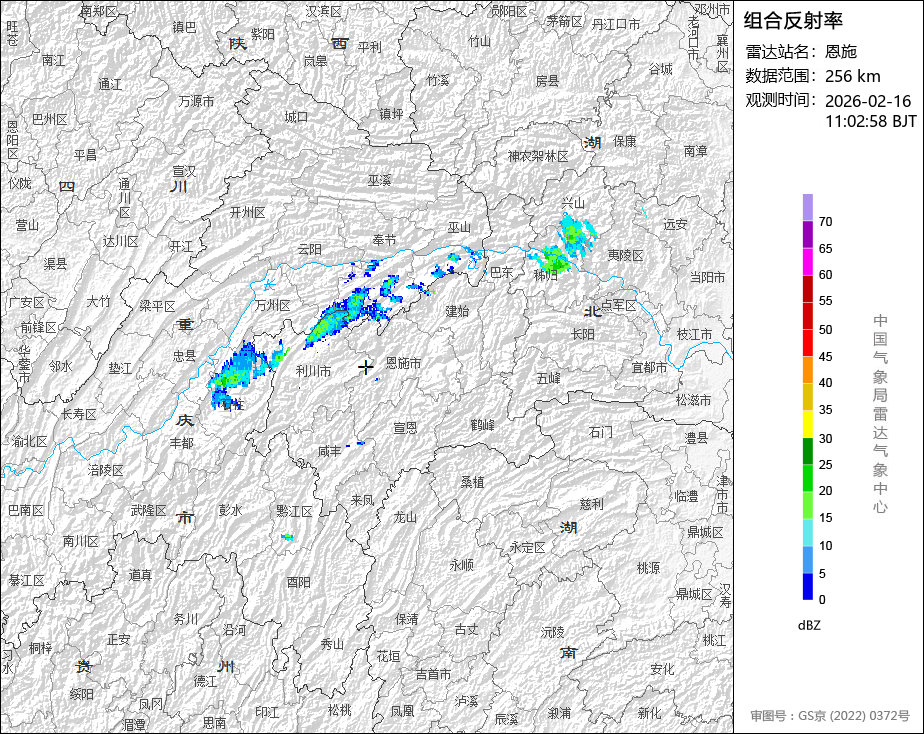Click the 奉节 map label

click(x=384, y=240)
